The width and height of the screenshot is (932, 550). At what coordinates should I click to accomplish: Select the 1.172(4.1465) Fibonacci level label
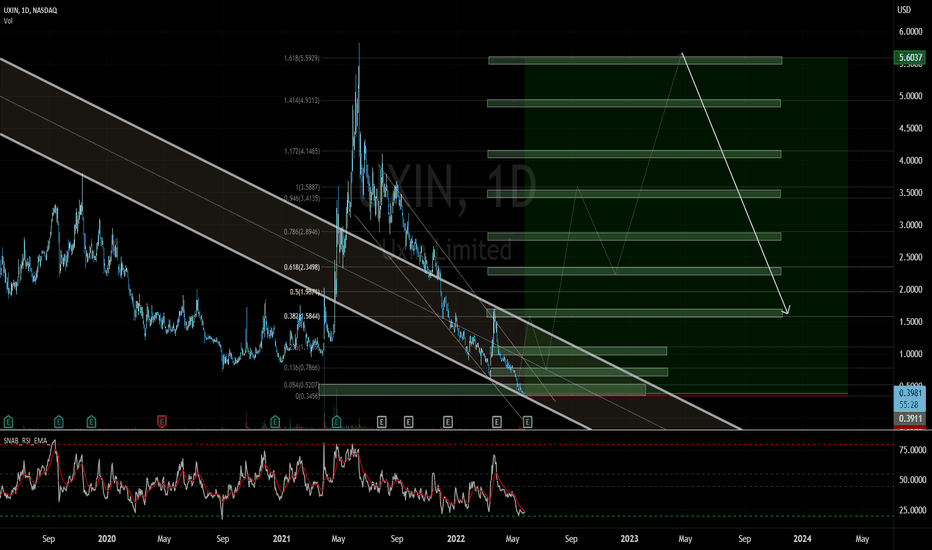pos(301,152)
